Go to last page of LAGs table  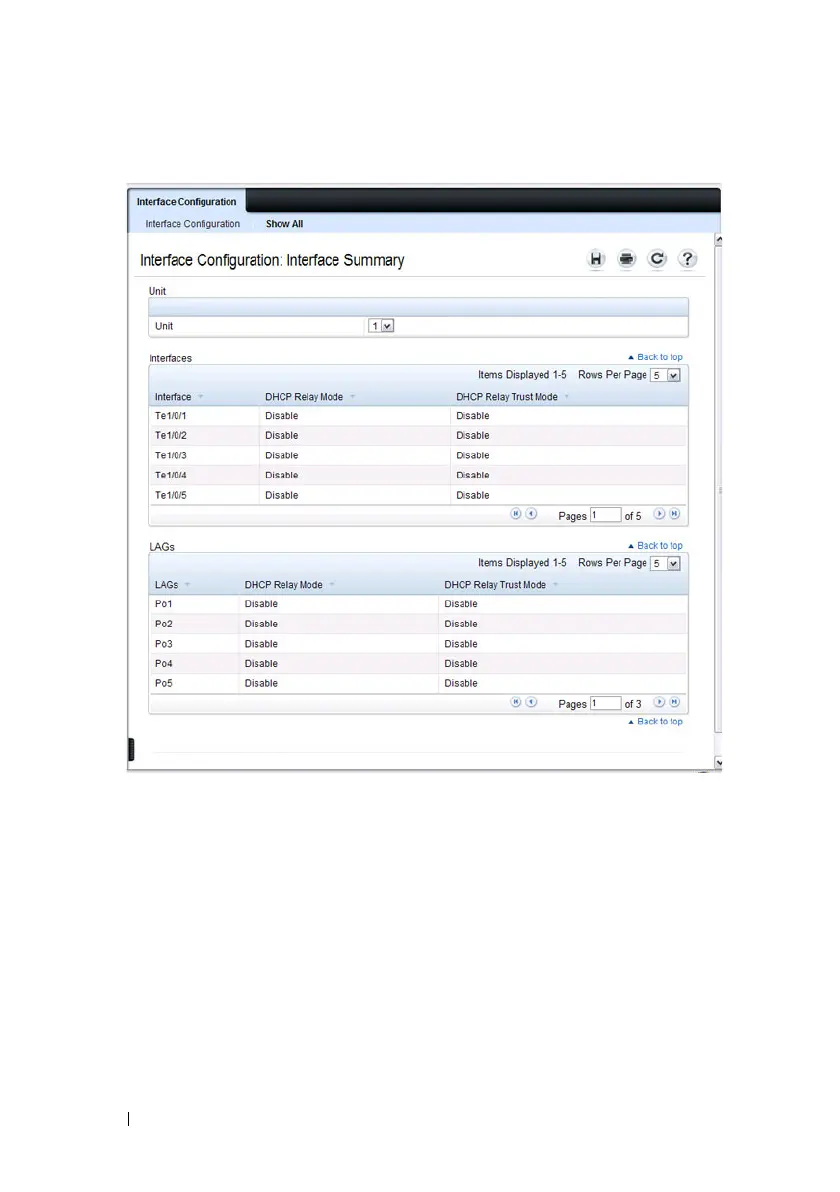click(x=674, y=702)
